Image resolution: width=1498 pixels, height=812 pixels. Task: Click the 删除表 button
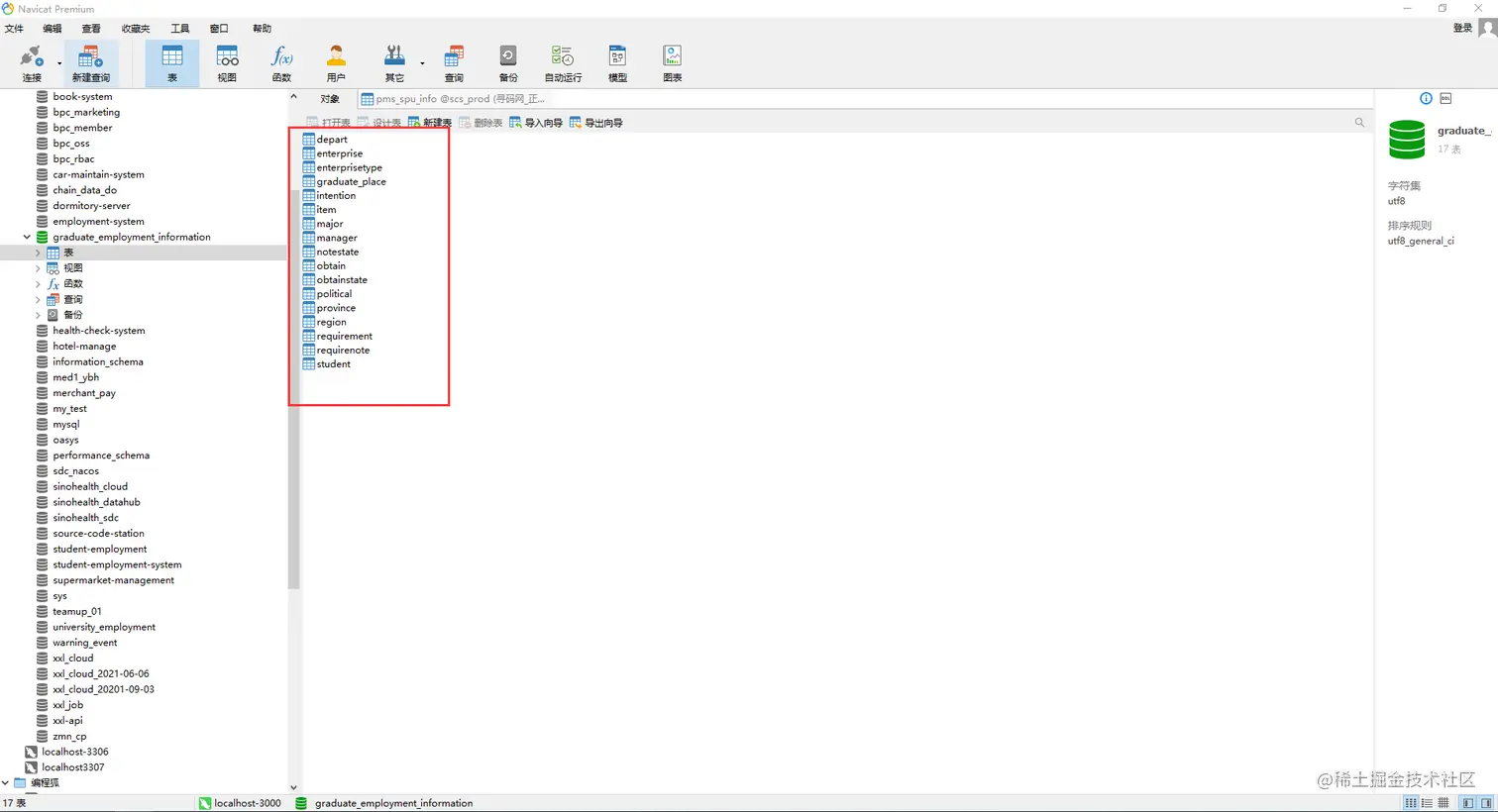[481, 123]
